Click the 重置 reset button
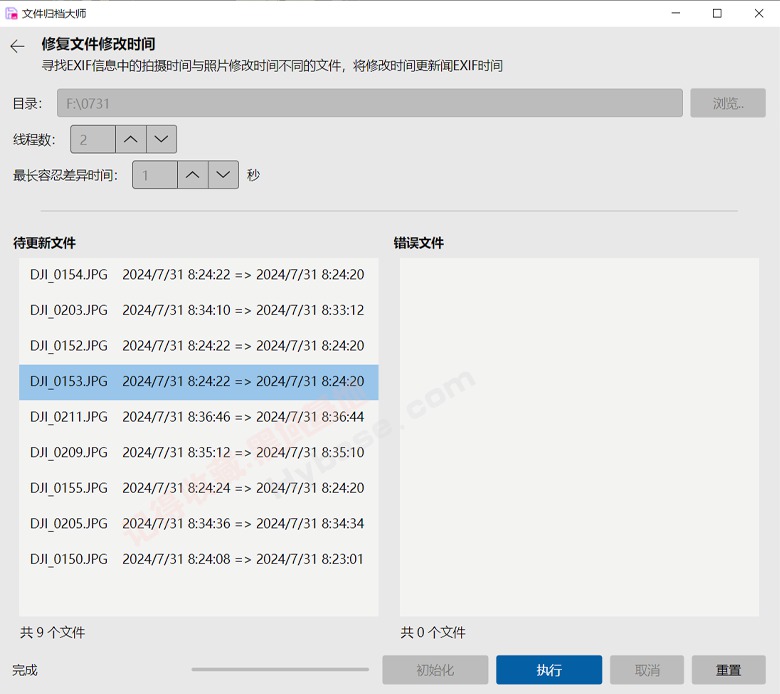This screenshot has height=694, width=780. (x=728, y=670)
